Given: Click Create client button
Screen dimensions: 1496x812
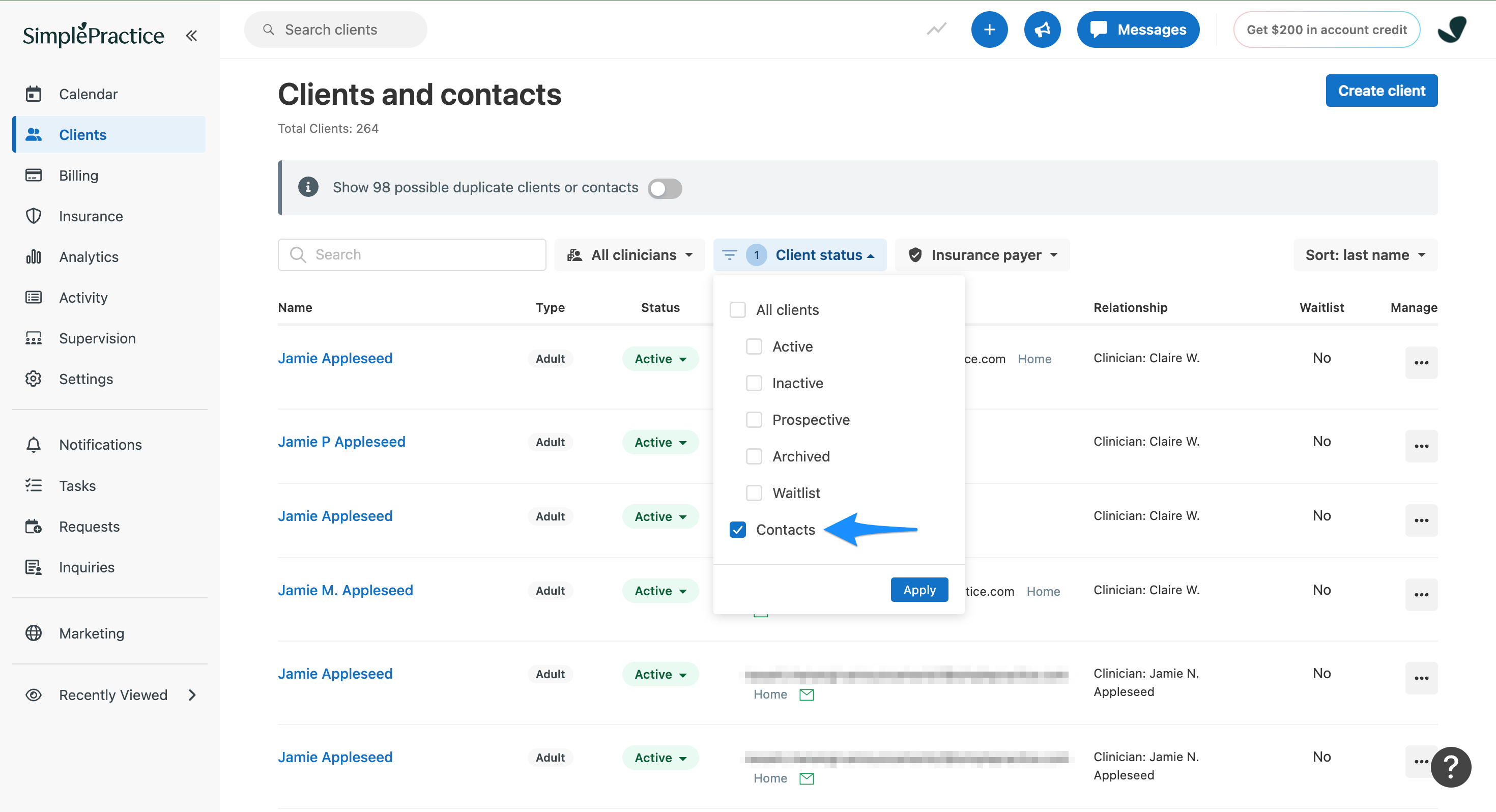Looking at the screenshot, I should 1382,91.
